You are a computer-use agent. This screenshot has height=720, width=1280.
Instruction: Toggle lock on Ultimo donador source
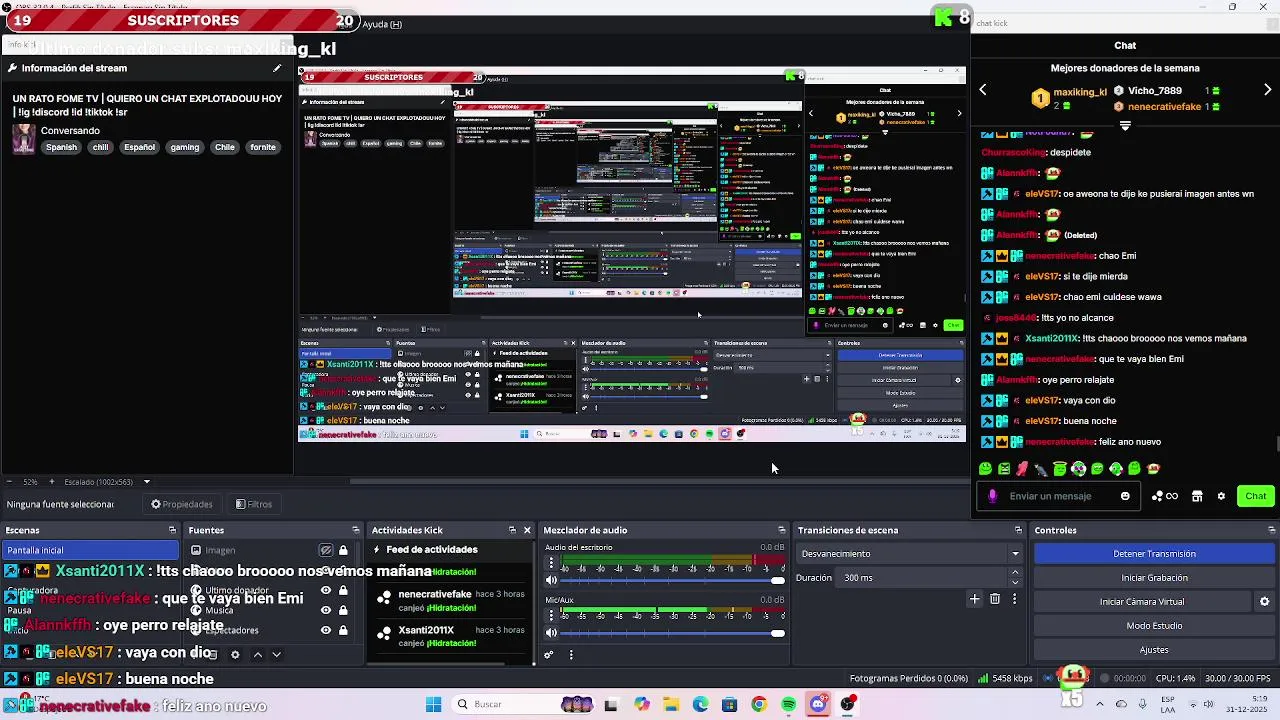[x=343, y=590]
